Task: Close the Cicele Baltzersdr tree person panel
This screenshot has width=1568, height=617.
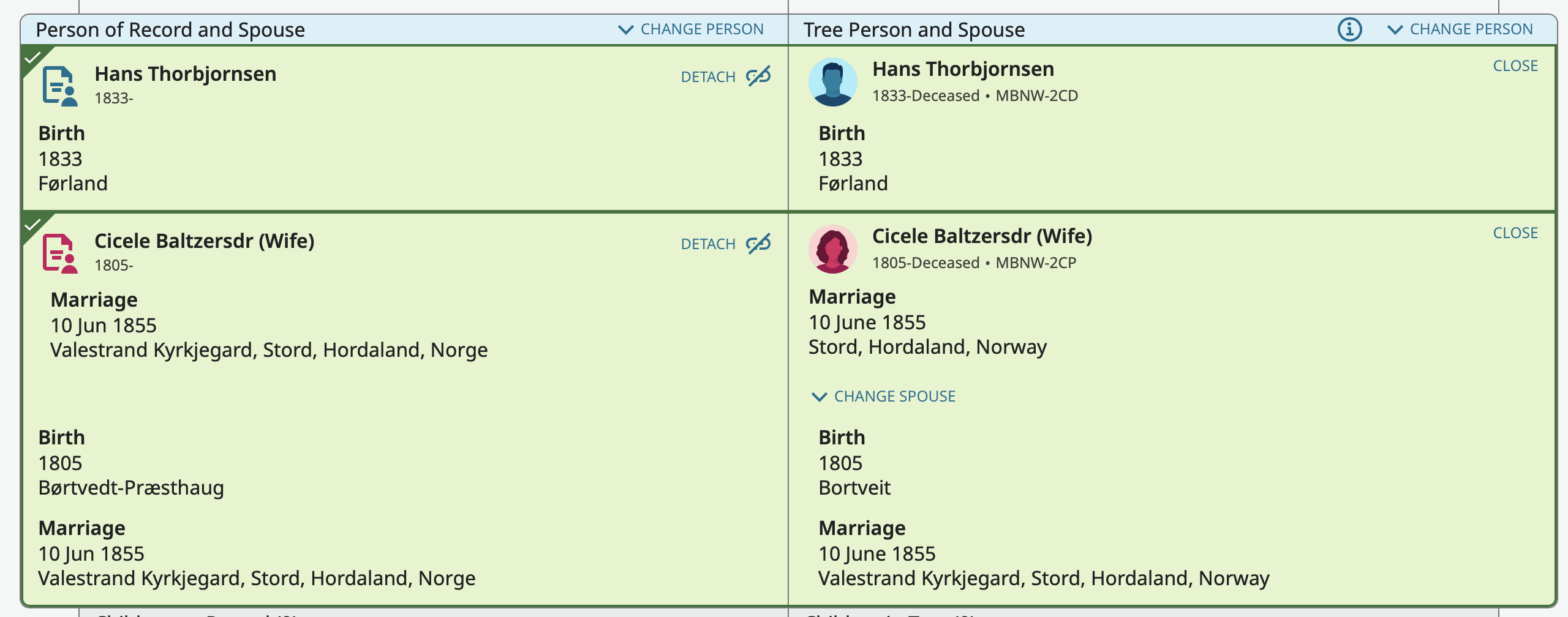Action: tap(1515, 233)
